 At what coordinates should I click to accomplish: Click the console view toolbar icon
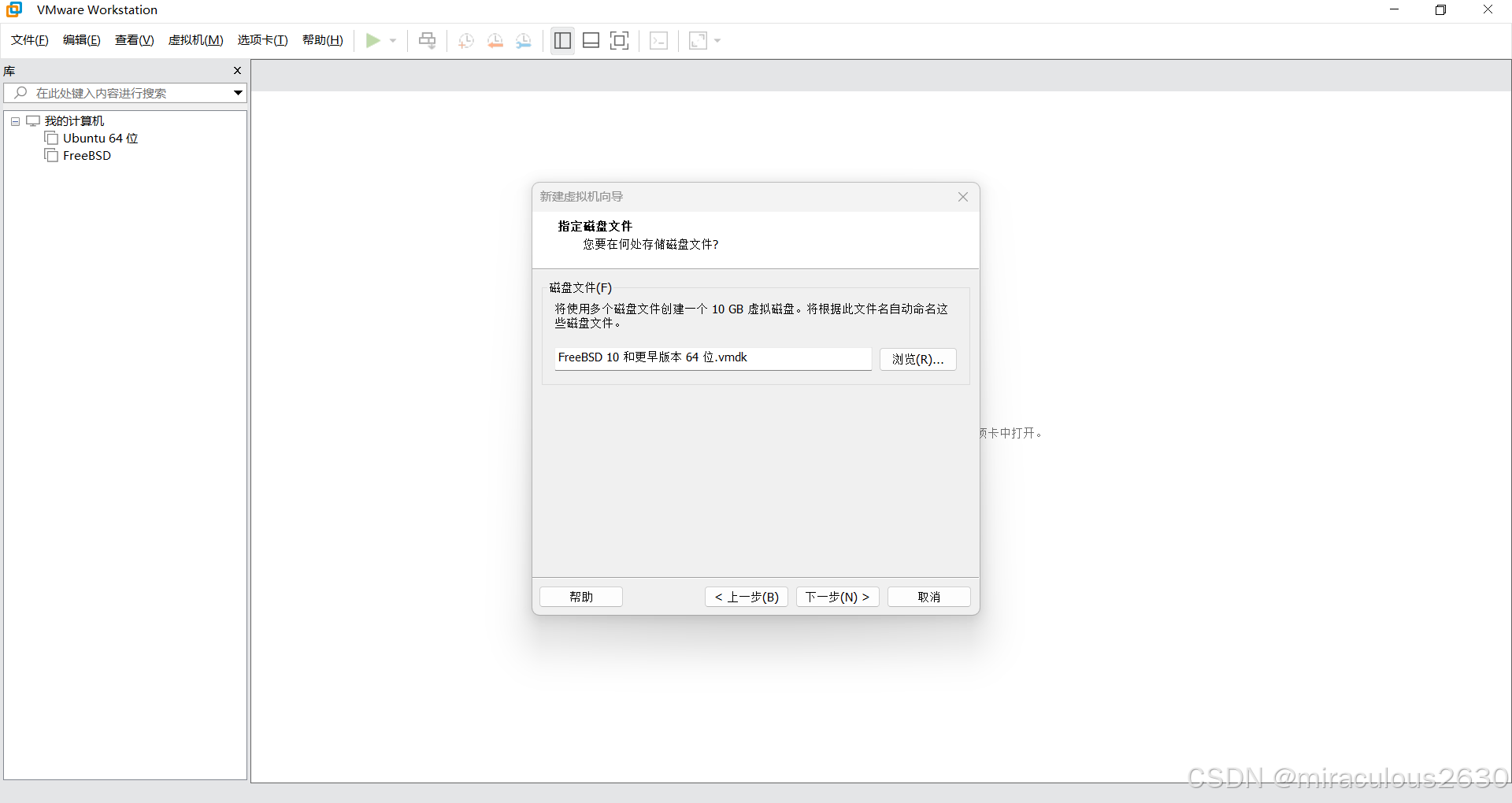659,40
